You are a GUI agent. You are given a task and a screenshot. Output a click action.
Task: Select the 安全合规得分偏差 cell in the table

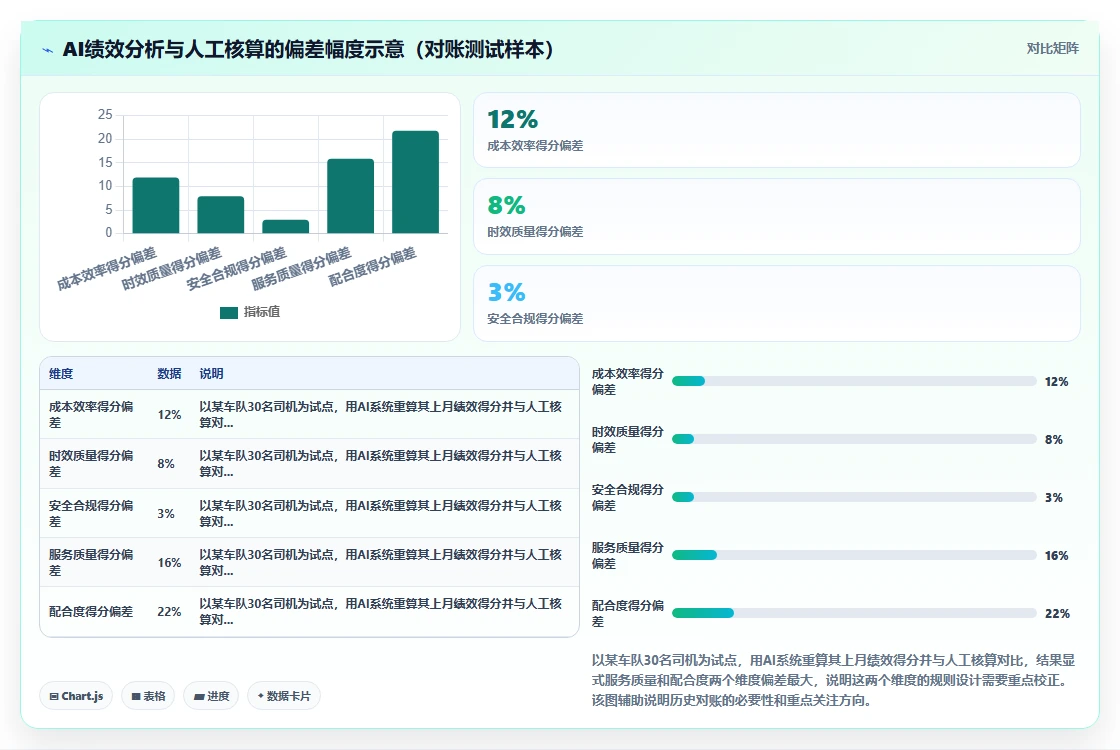point(91,514)
